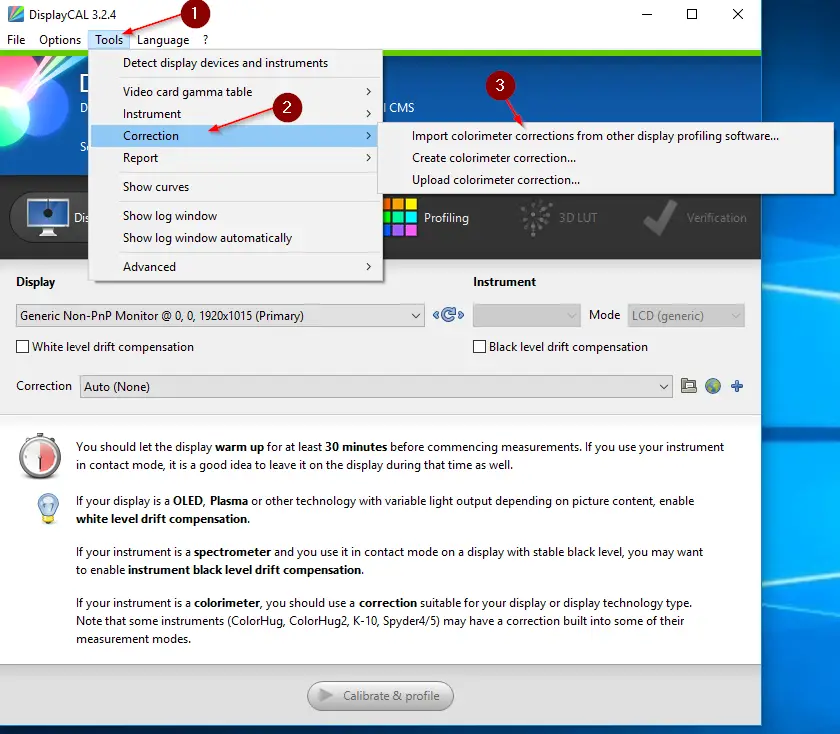Select the Correction menu entry
Image resolution: width=840 pixels, height=734 pixels.
coord(236,136)
